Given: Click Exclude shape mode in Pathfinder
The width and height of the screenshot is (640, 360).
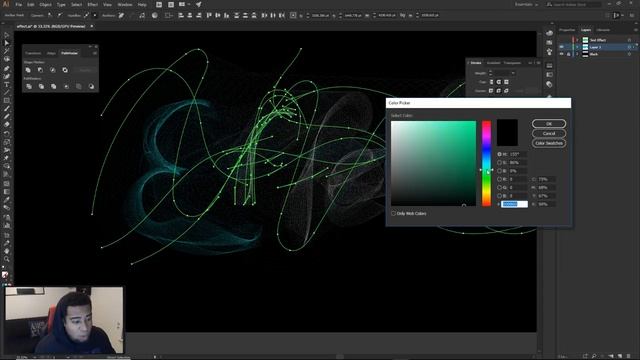Looking at the screenshot, I should coord(65,70).
